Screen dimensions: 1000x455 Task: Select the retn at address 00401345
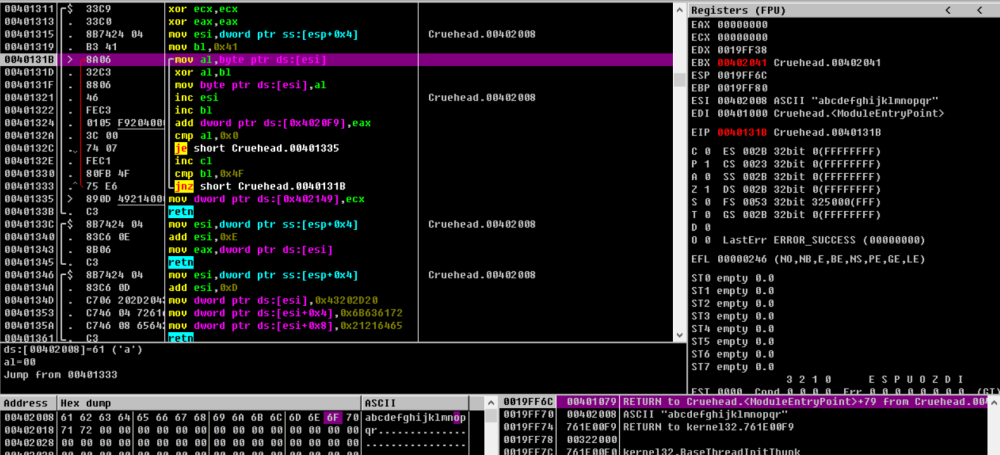tap(337, 262)
